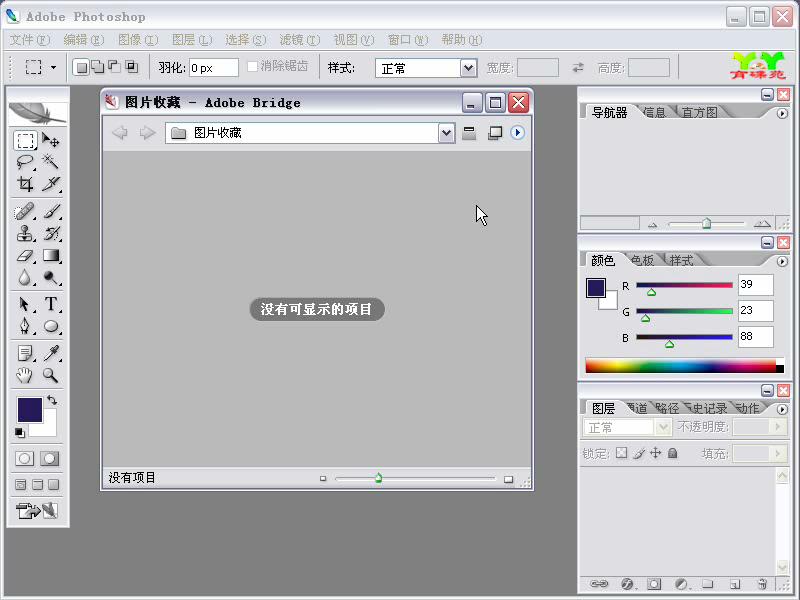Enable Subtract from Selection mode

click(x=115, y=67)
